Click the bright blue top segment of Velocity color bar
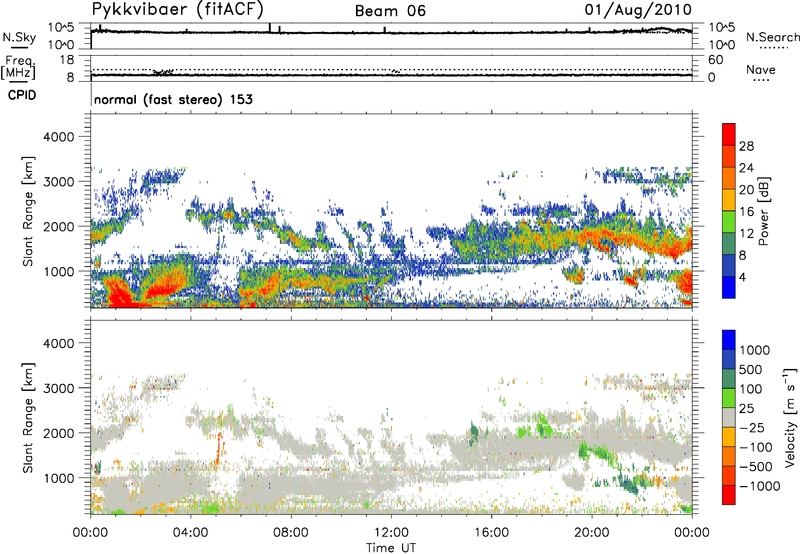This screenshot has width=800, height=554. tap(729, 340)
